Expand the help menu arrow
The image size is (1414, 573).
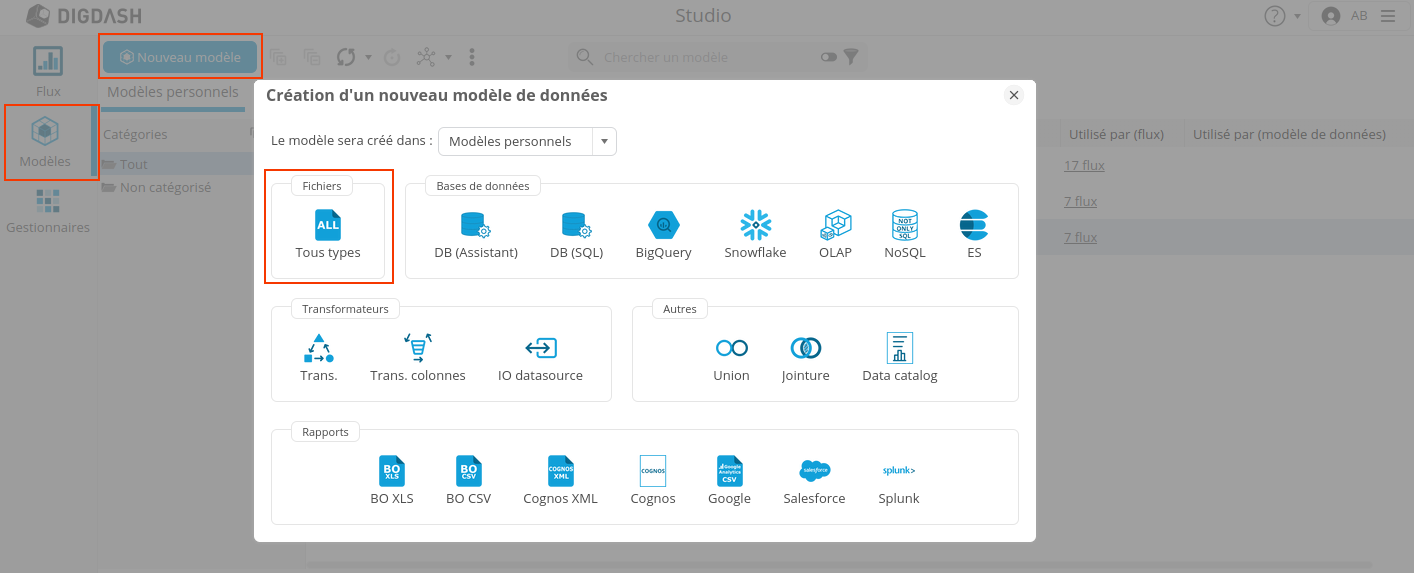click(x=1298, y=17)
